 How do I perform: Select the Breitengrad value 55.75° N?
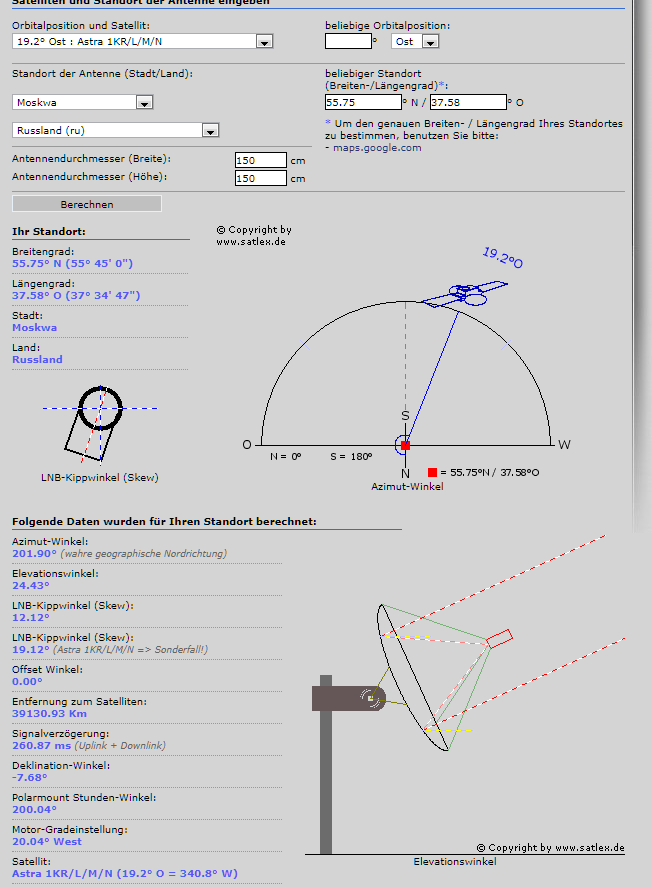pos(73,263)
